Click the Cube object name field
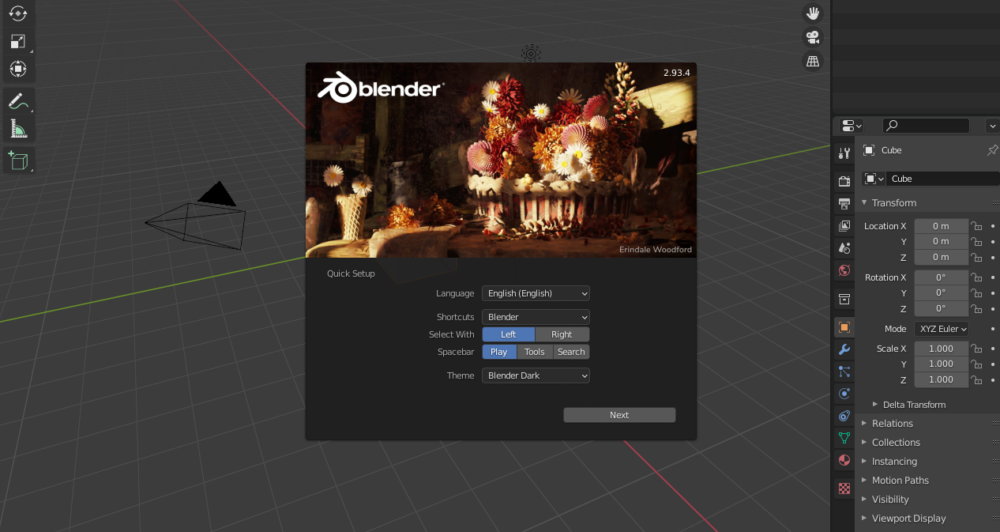The width and height of the screenshot is (1000, 532). (x=943, y=179)
